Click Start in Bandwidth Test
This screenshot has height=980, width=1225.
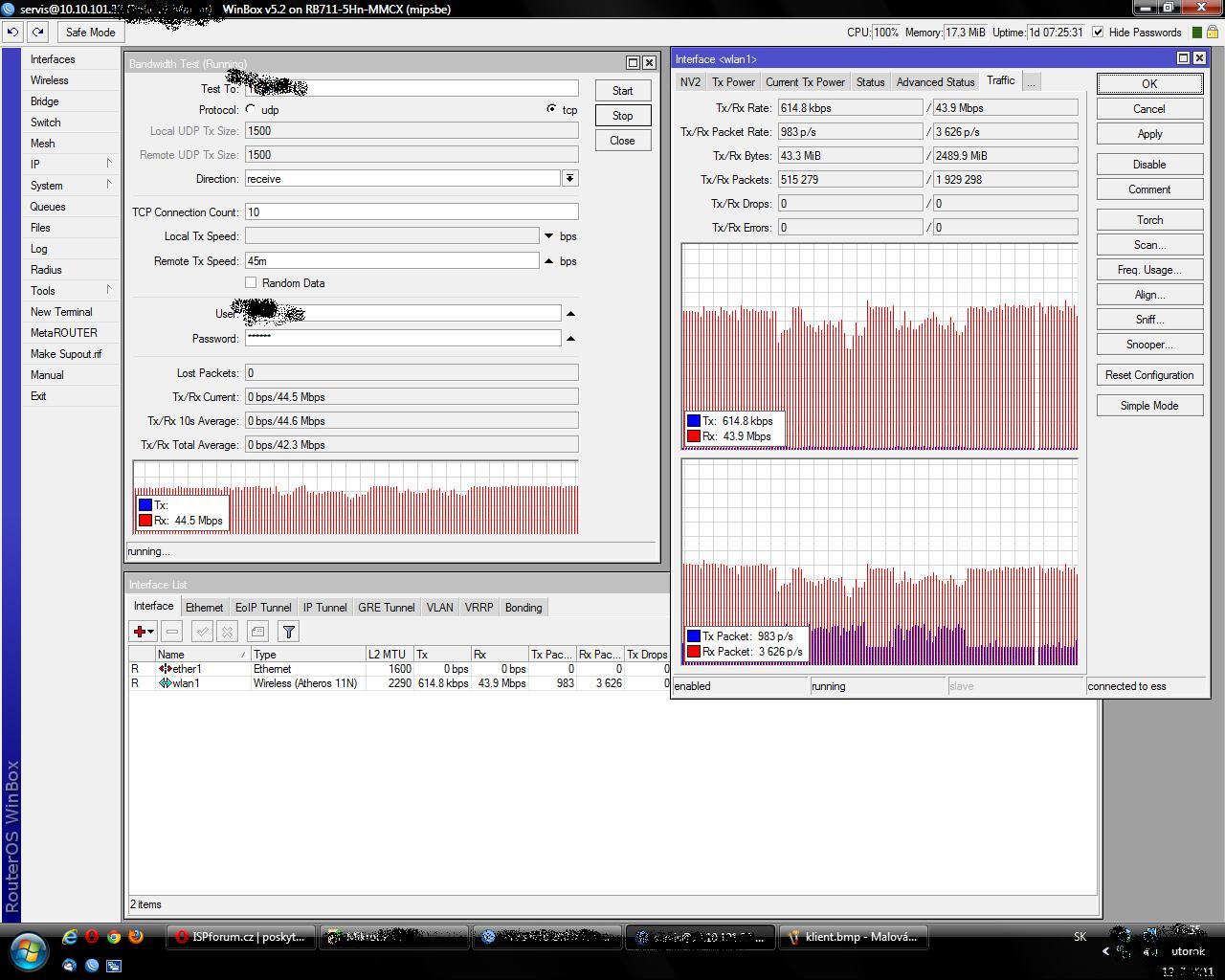click(622, 91)
